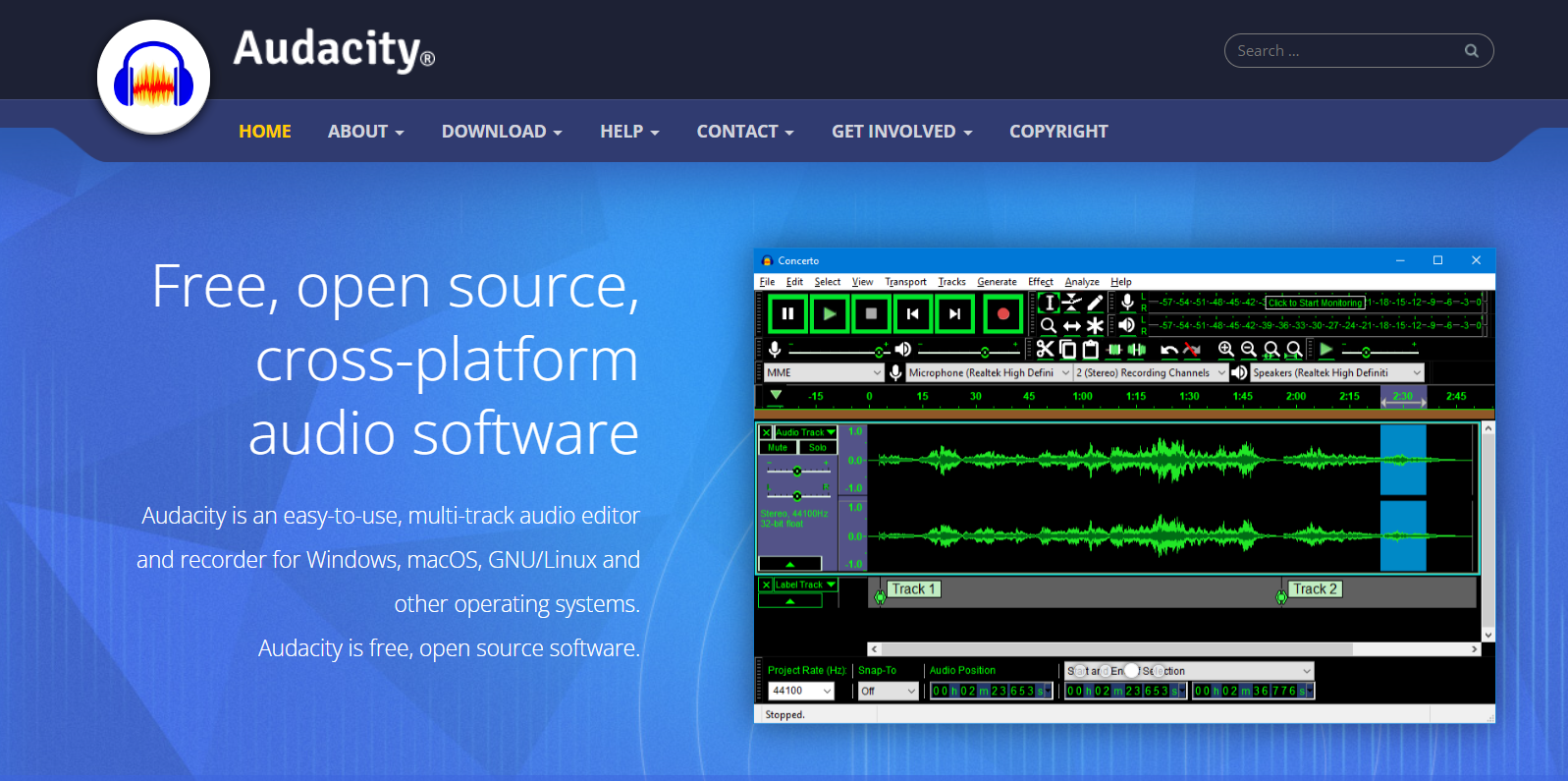Open the Audio Track name menu
The height and width of the screenshot is (781, 1568).
click(805, 432)
